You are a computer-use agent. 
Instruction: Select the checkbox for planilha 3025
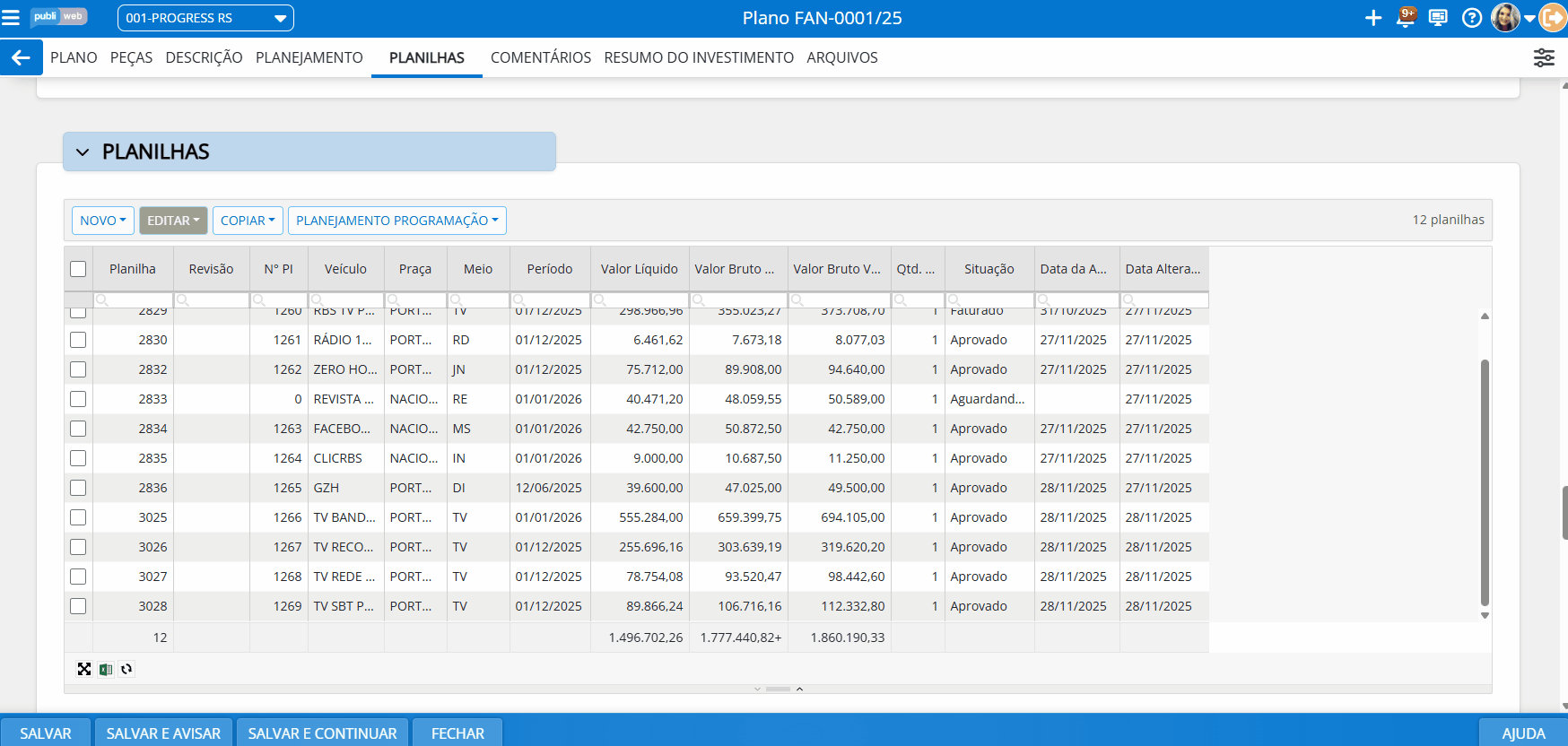(78, 517)
